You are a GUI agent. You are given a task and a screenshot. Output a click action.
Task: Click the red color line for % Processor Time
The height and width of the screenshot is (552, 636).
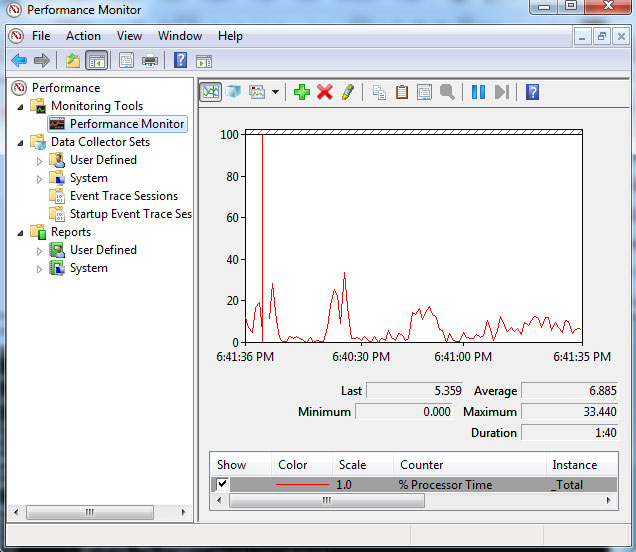(x=300, y=484)
